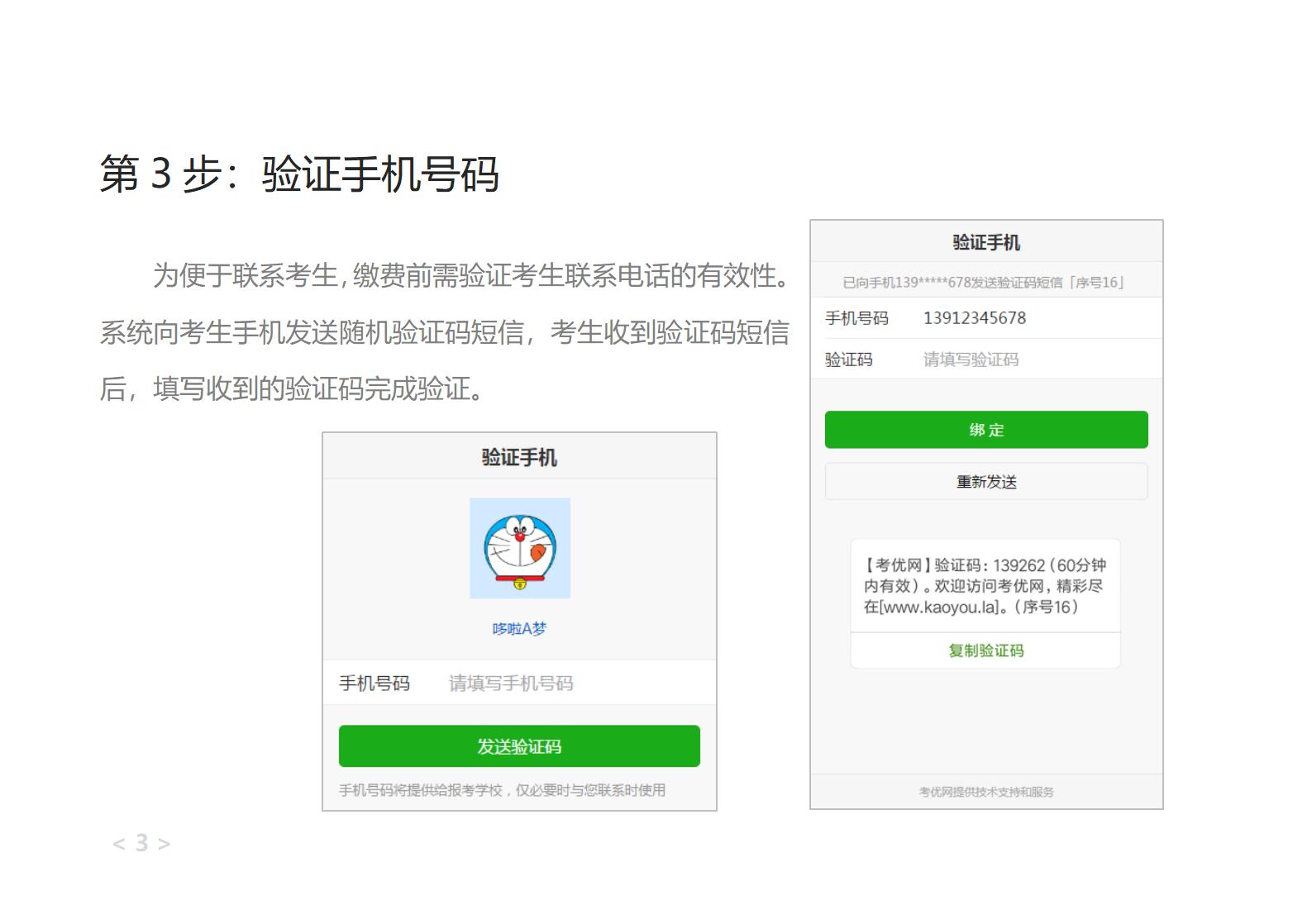Viewport: 1312px width, 924px height.
Task: Click the instruction paragraph about 验证码短信
Action: tap(444, 332)
